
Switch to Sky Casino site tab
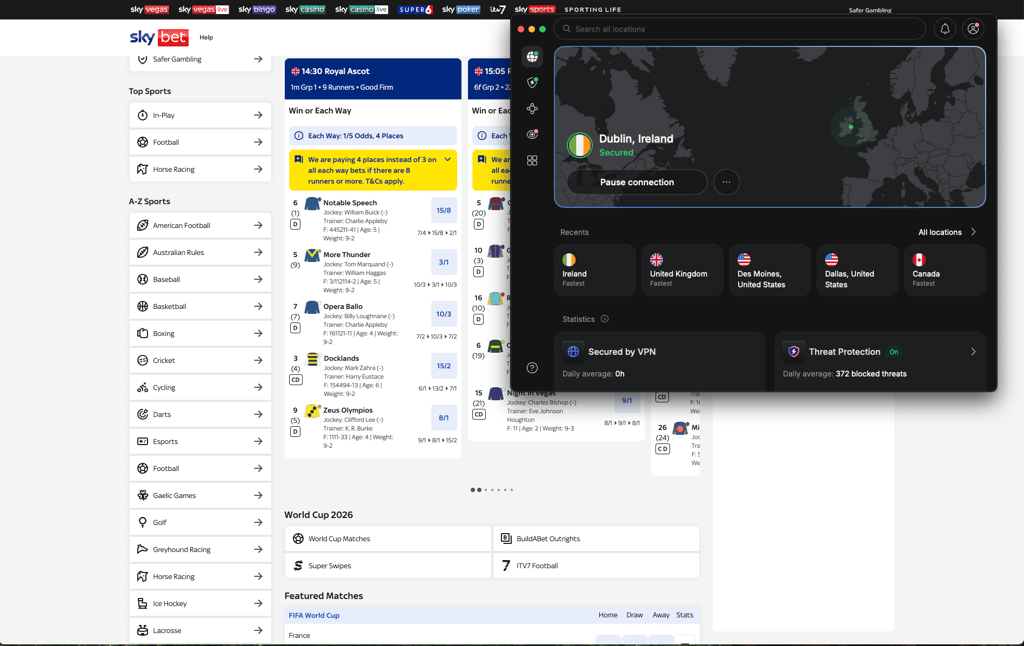305,9
